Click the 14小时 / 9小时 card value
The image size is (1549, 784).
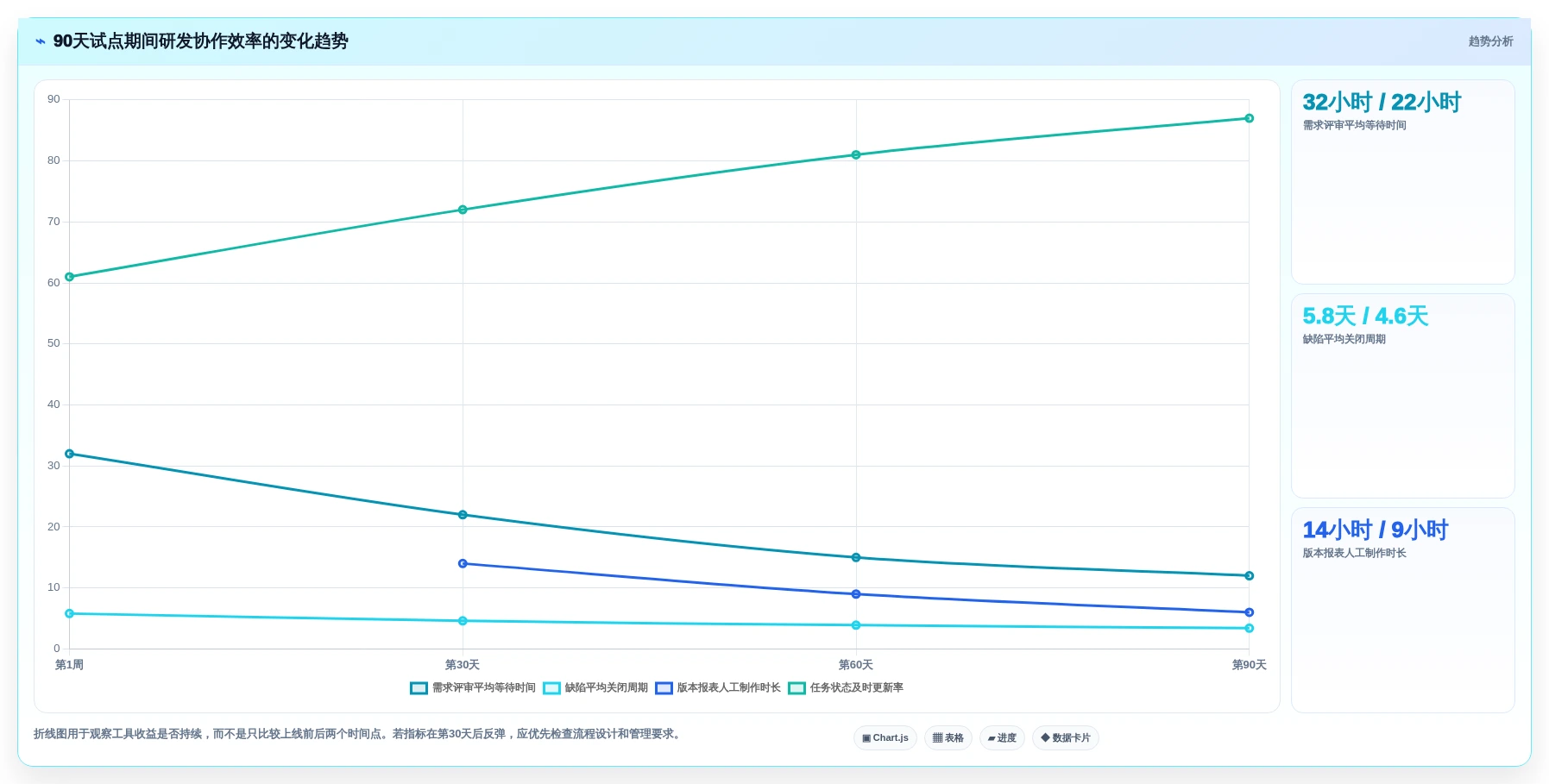coord(1375,530)
